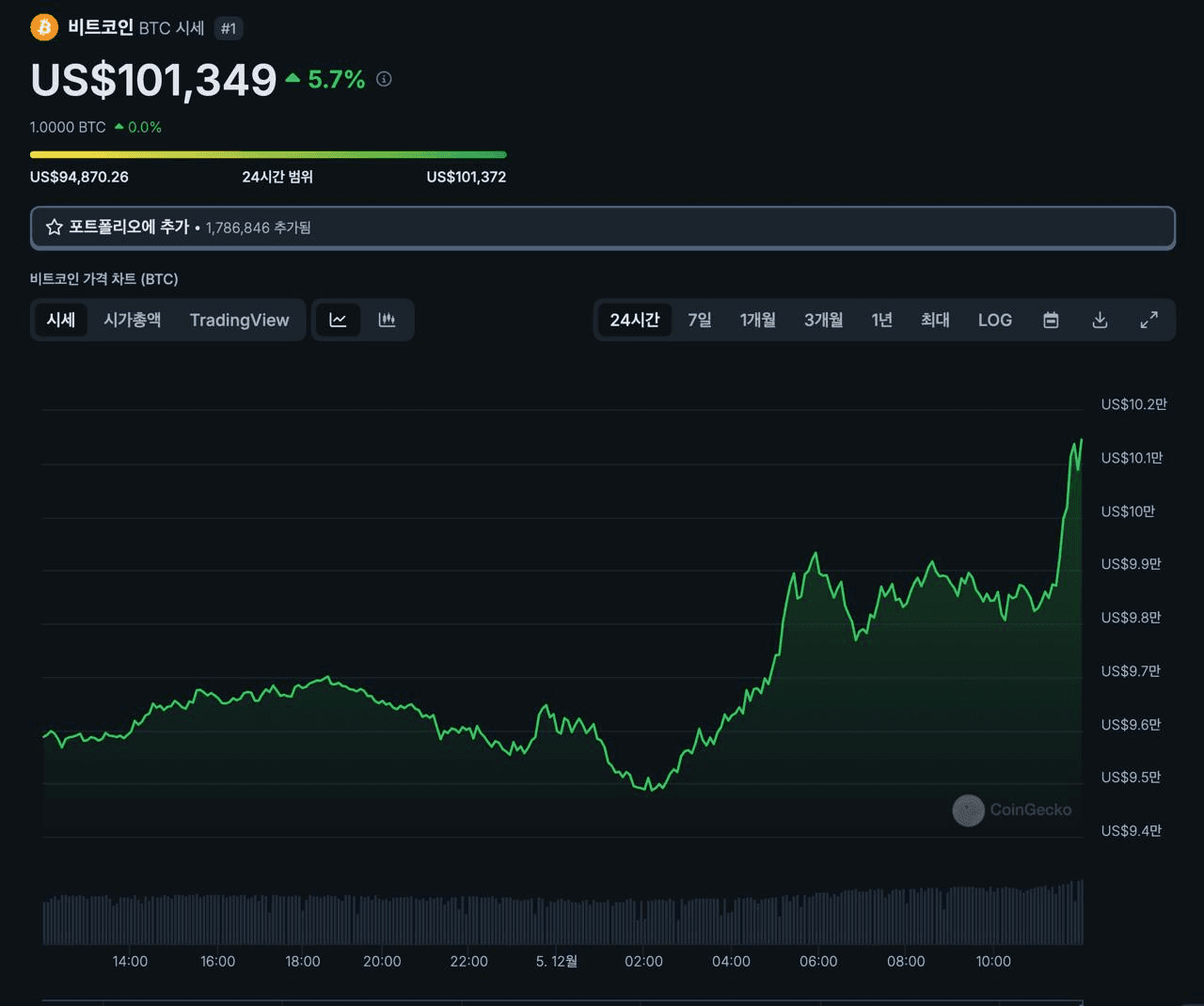
Task: Click the US$10만 axis label
Action: [1128, 511]
